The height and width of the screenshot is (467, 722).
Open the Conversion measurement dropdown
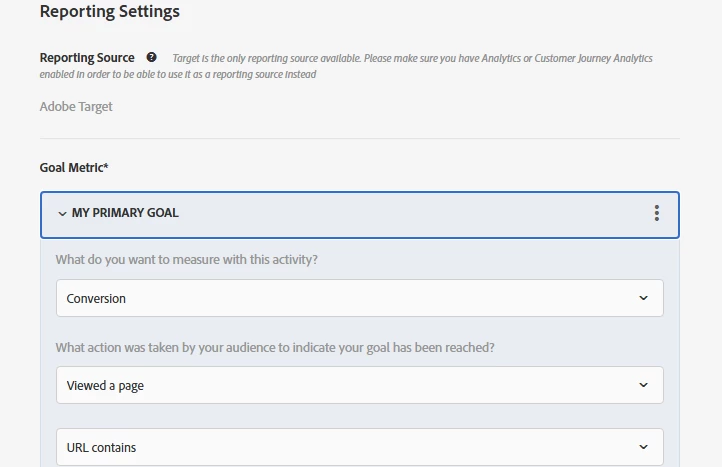pos(359,298)
